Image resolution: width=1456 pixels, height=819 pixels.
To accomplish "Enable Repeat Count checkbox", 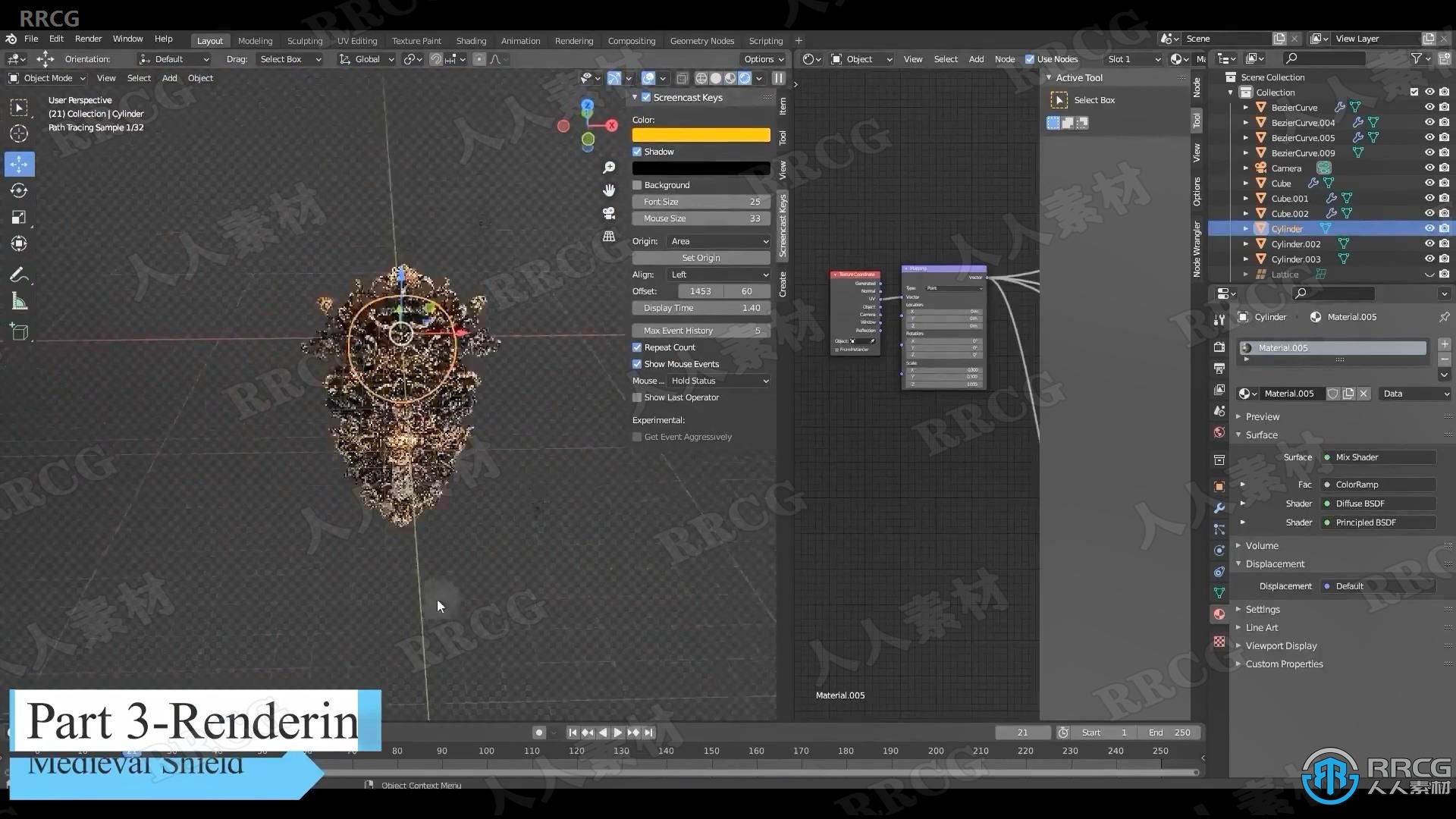I will [637, 347].
